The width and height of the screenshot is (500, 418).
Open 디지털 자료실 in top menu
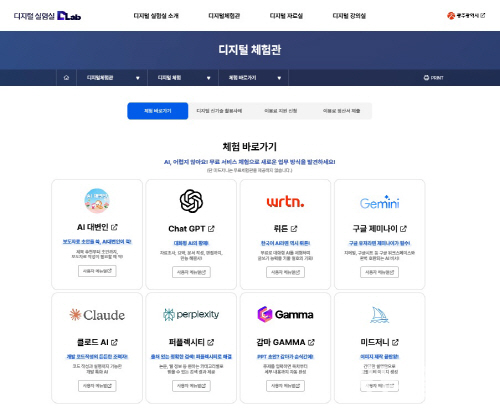coord(286,16)
